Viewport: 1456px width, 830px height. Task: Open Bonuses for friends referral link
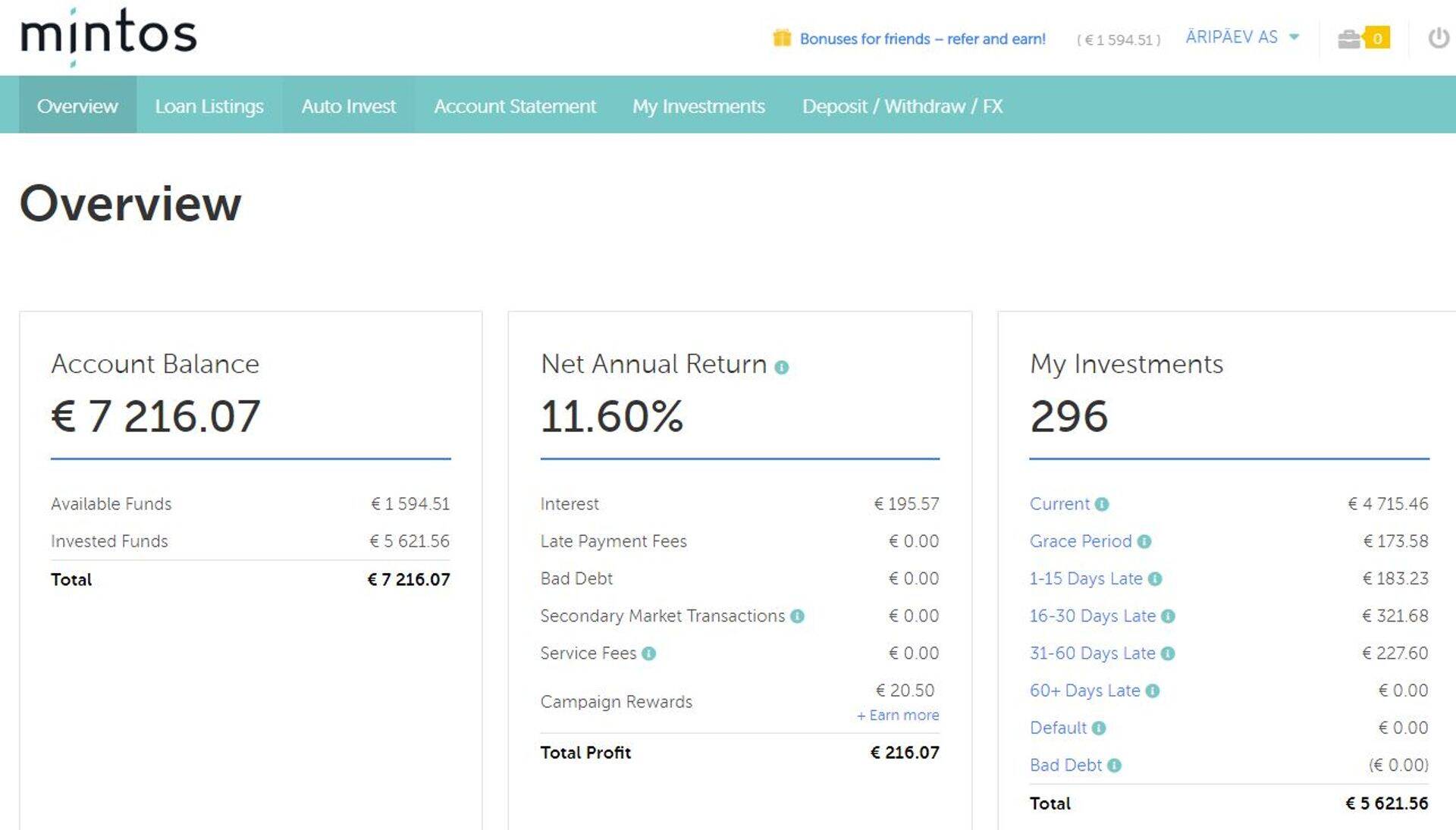(x=922, y=39)
